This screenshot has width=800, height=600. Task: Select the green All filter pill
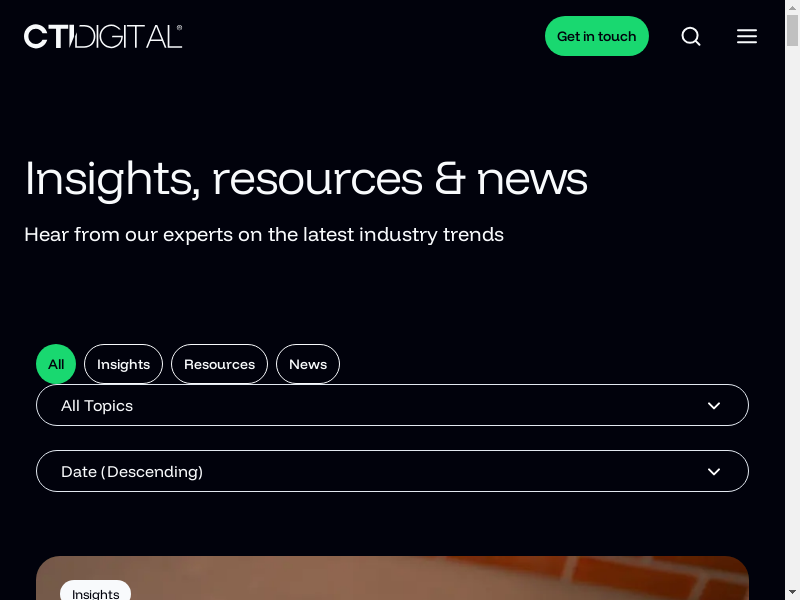pos(56,364)
